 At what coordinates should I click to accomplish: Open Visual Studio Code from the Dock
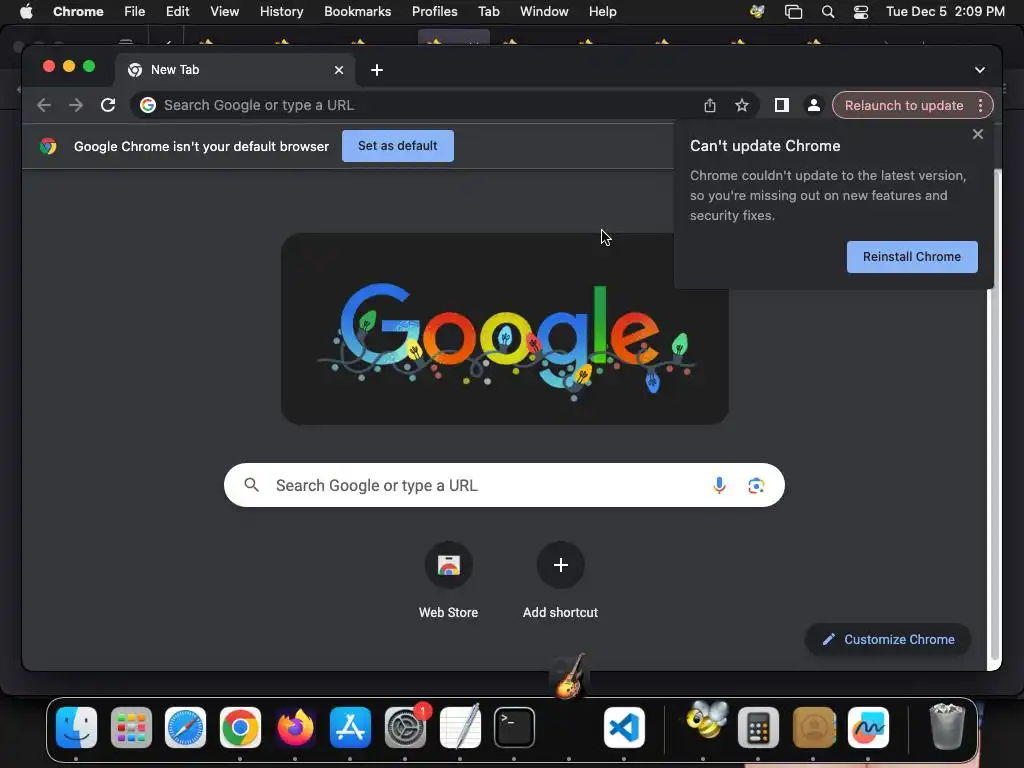(624, 727)
